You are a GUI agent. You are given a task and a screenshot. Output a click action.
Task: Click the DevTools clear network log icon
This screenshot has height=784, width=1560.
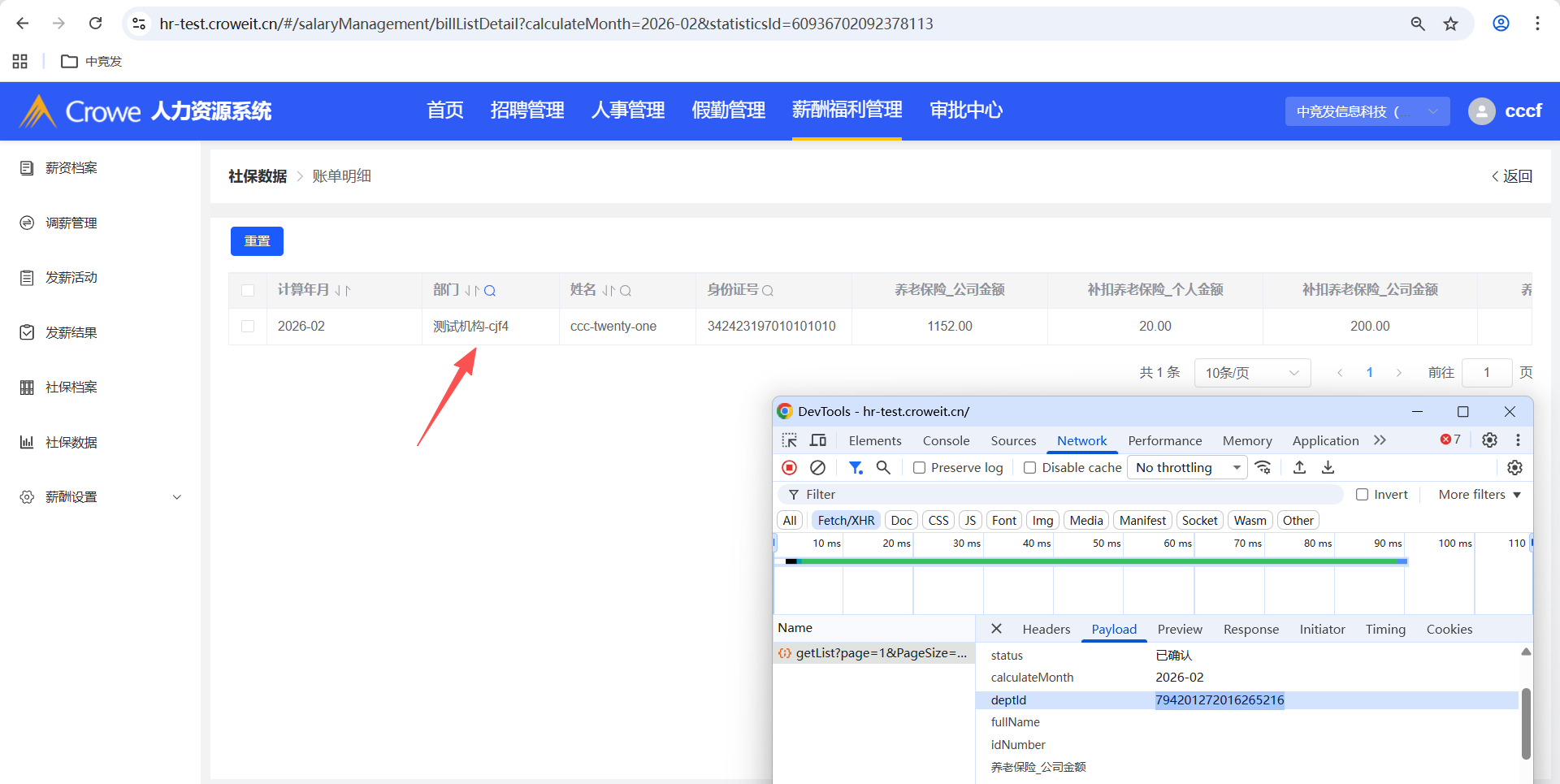point(818,467)
